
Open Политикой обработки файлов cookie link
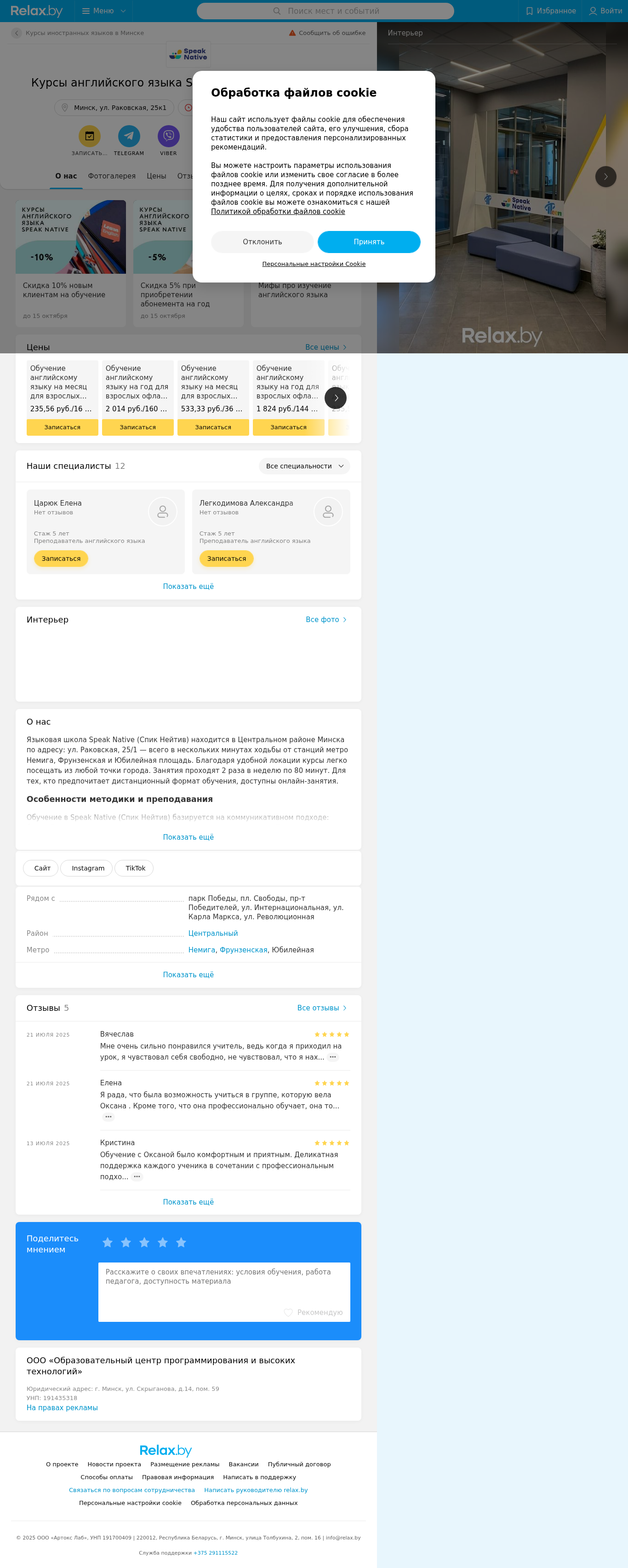coord(278,211)
